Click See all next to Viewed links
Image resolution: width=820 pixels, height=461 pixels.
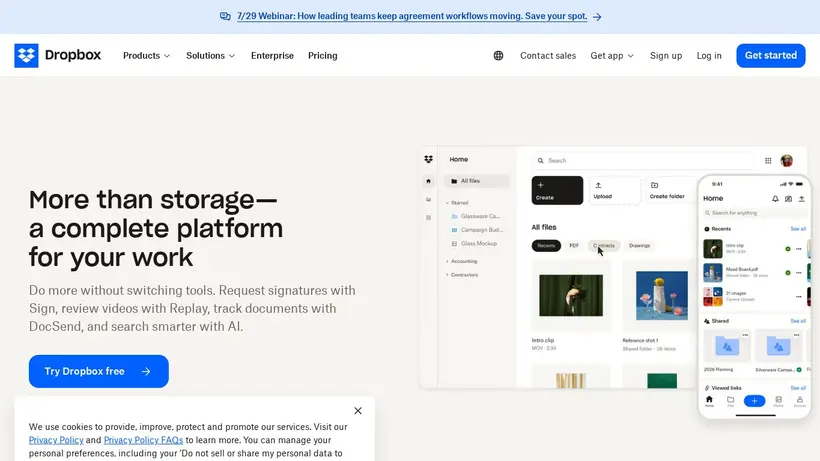pyautogui.click(x=798, y=388)
